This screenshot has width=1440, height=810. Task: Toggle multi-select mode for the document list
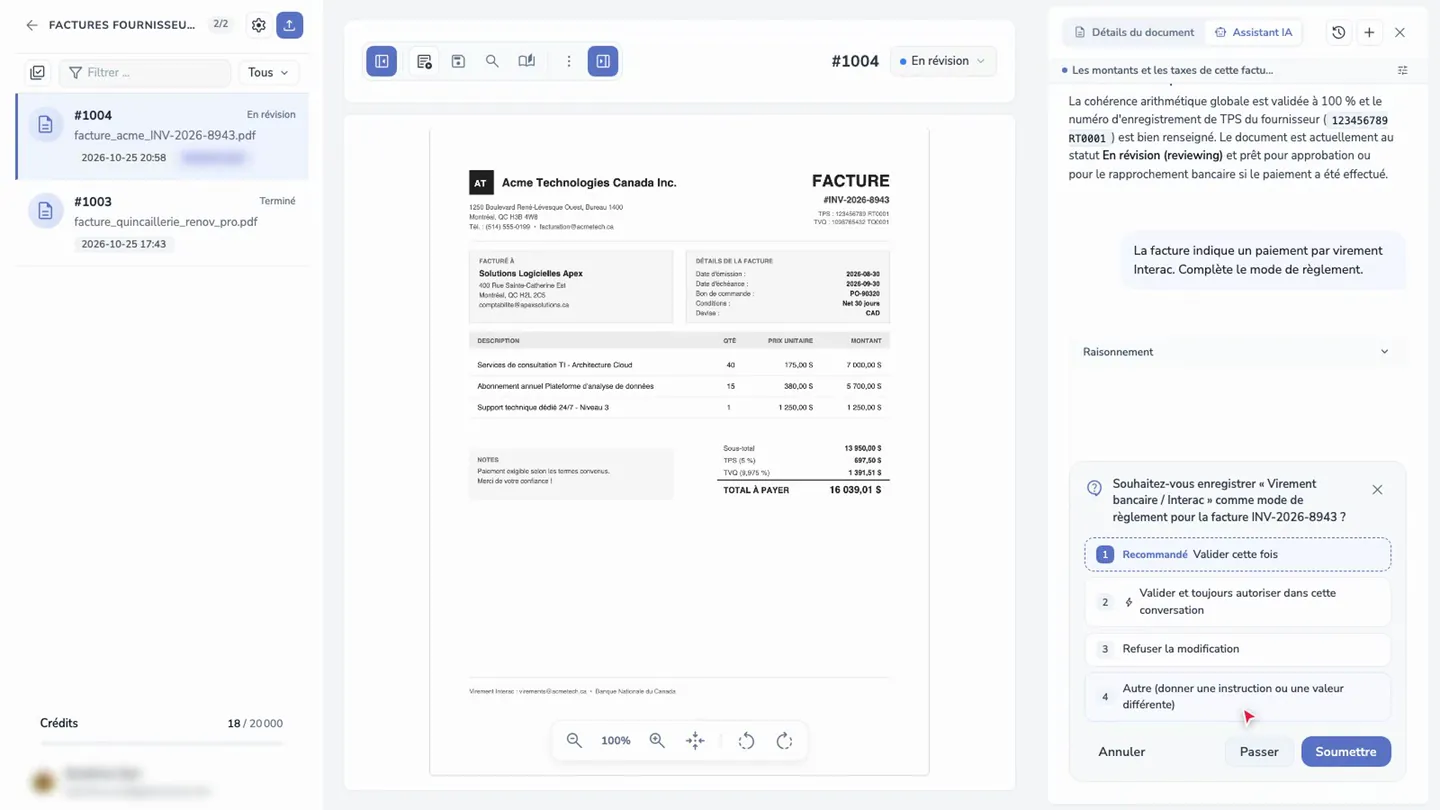click(37, 73)
